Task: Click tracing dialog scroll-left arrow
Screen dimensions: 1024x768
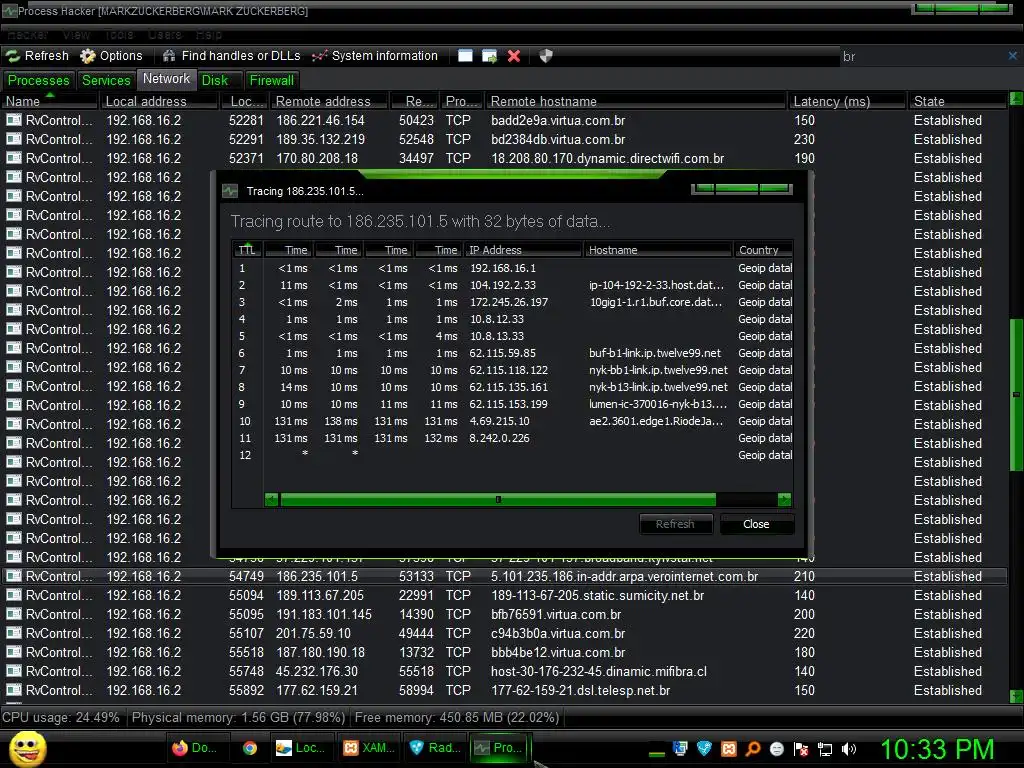Action: 272,500
